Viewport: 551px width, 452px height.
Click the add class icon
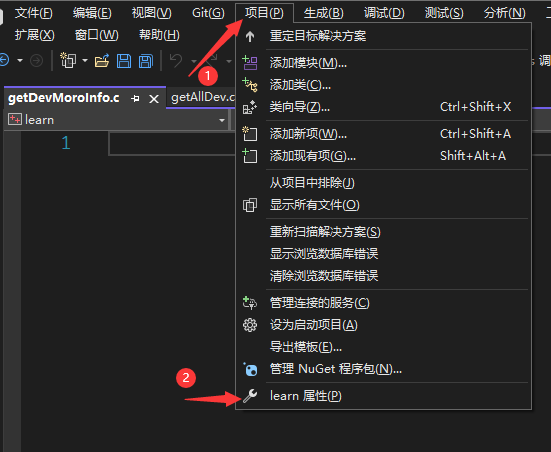[x=250, y=85]
